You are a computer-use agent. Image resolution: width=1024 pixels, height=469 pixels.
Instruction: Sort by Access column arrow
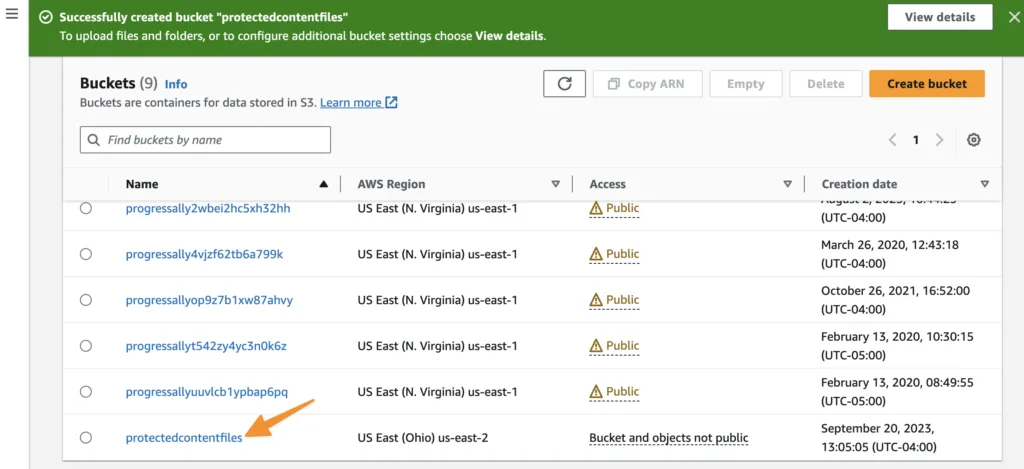click(788, 185)
